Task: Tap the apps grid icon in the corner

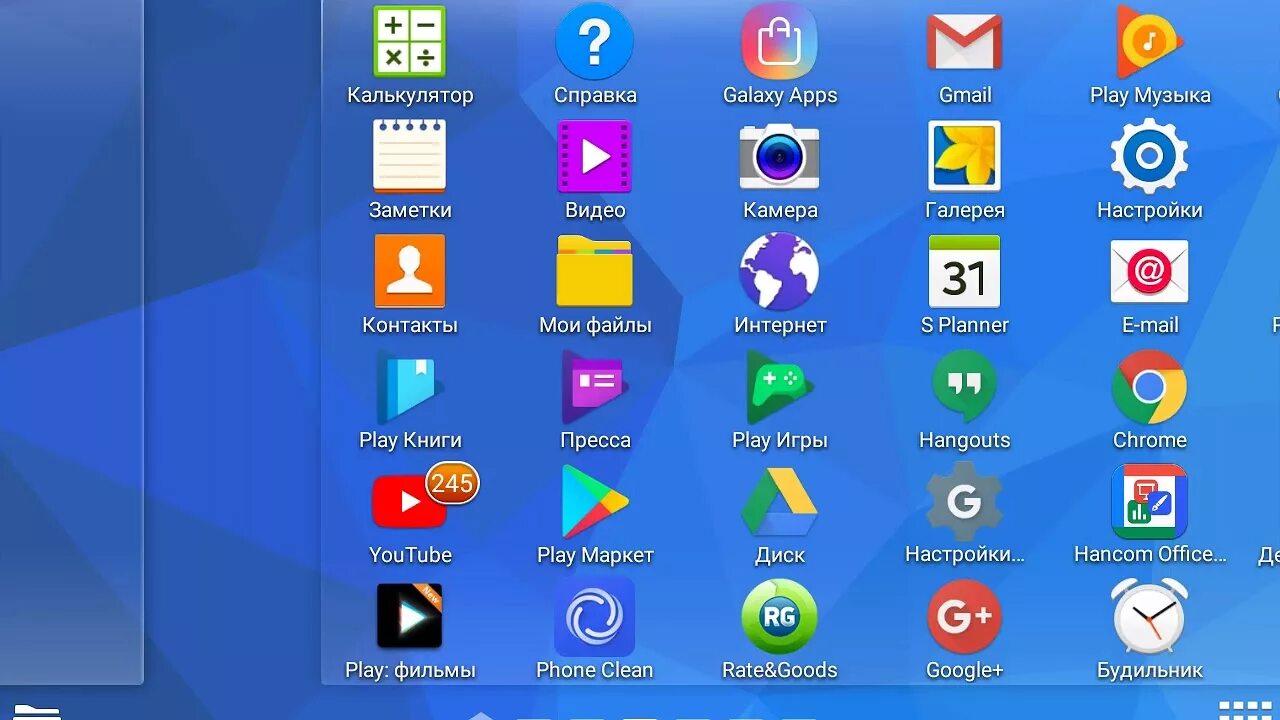Action: pos(1245,710)
